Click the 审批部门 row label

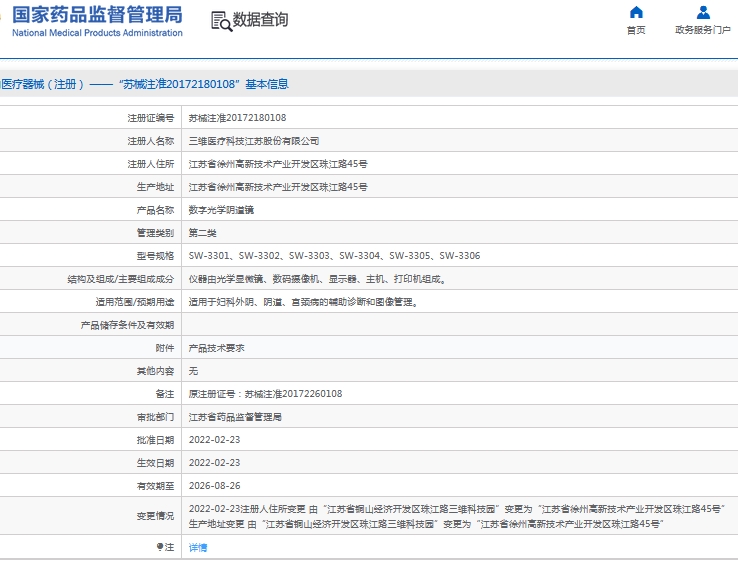[155, 417]
